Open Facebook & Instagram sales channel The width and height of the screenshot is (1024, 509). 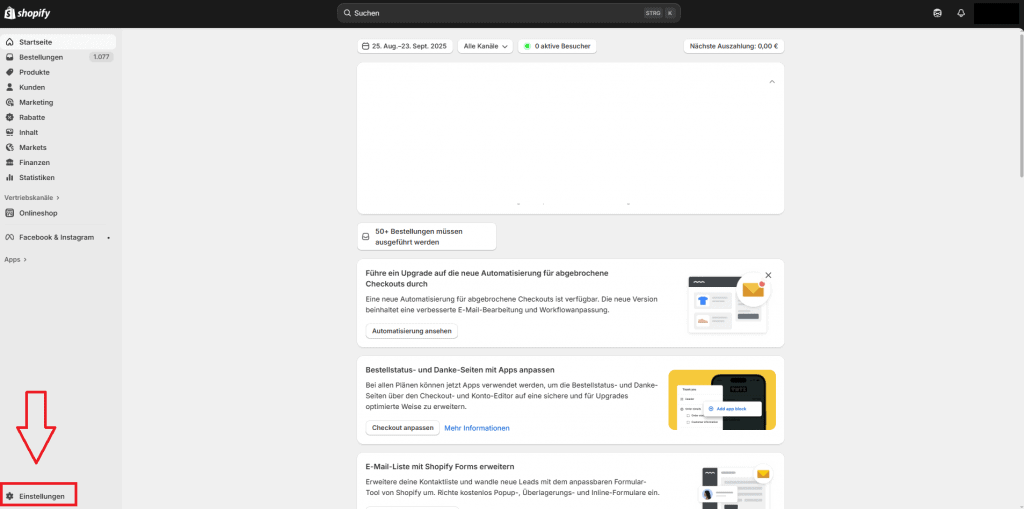click(56, 237)
